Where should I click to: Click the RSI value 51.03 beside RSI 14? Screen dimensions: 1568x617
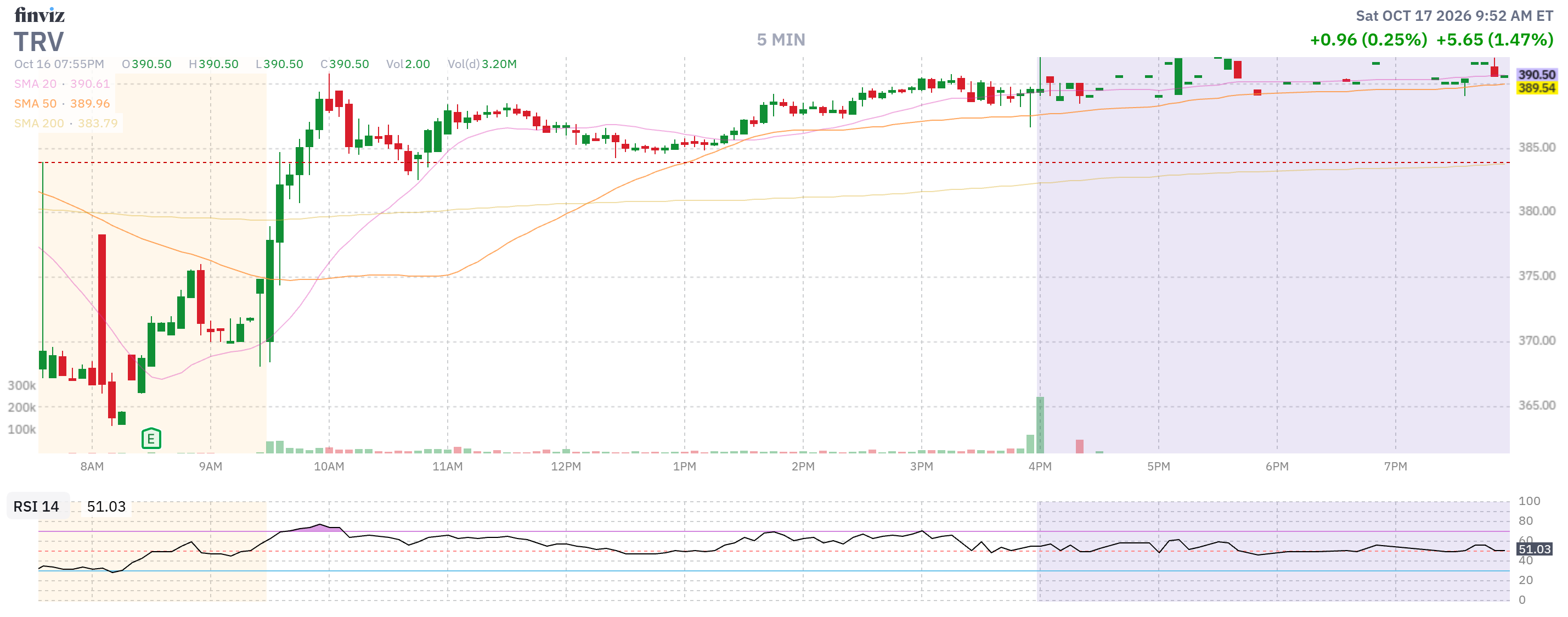(106, 507)
